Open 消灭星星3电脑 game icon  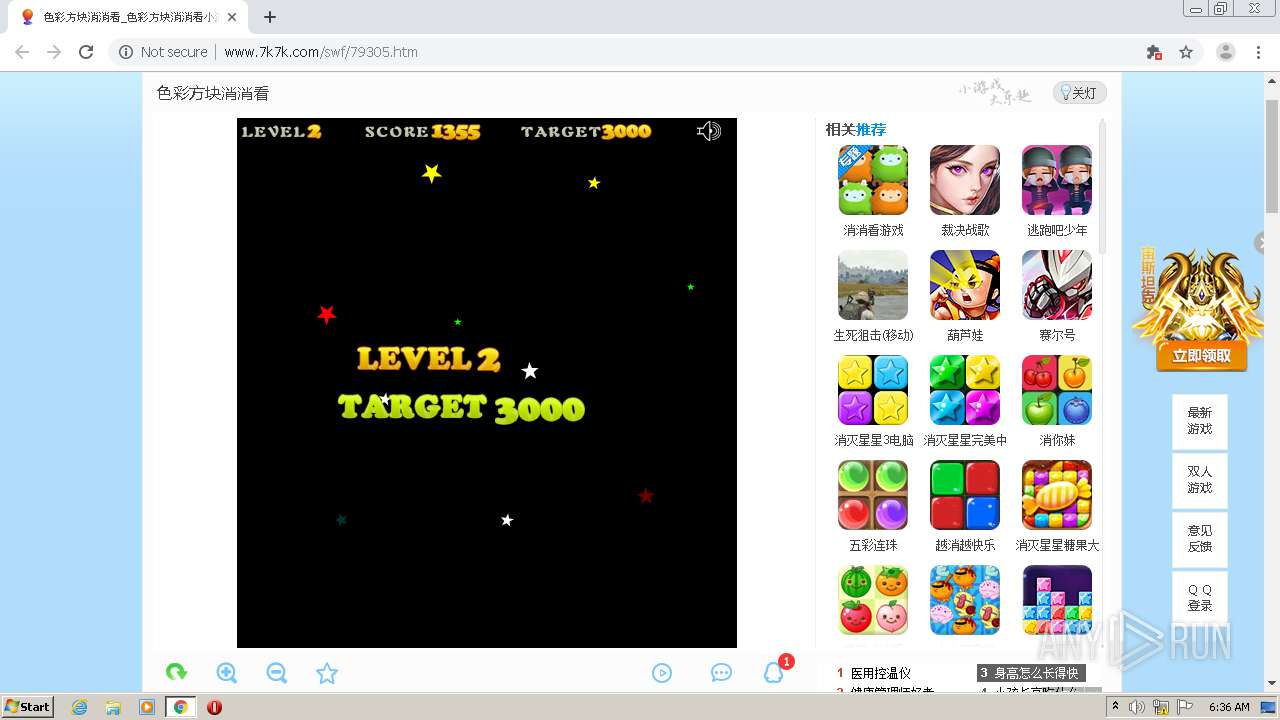tap(873, 390)
